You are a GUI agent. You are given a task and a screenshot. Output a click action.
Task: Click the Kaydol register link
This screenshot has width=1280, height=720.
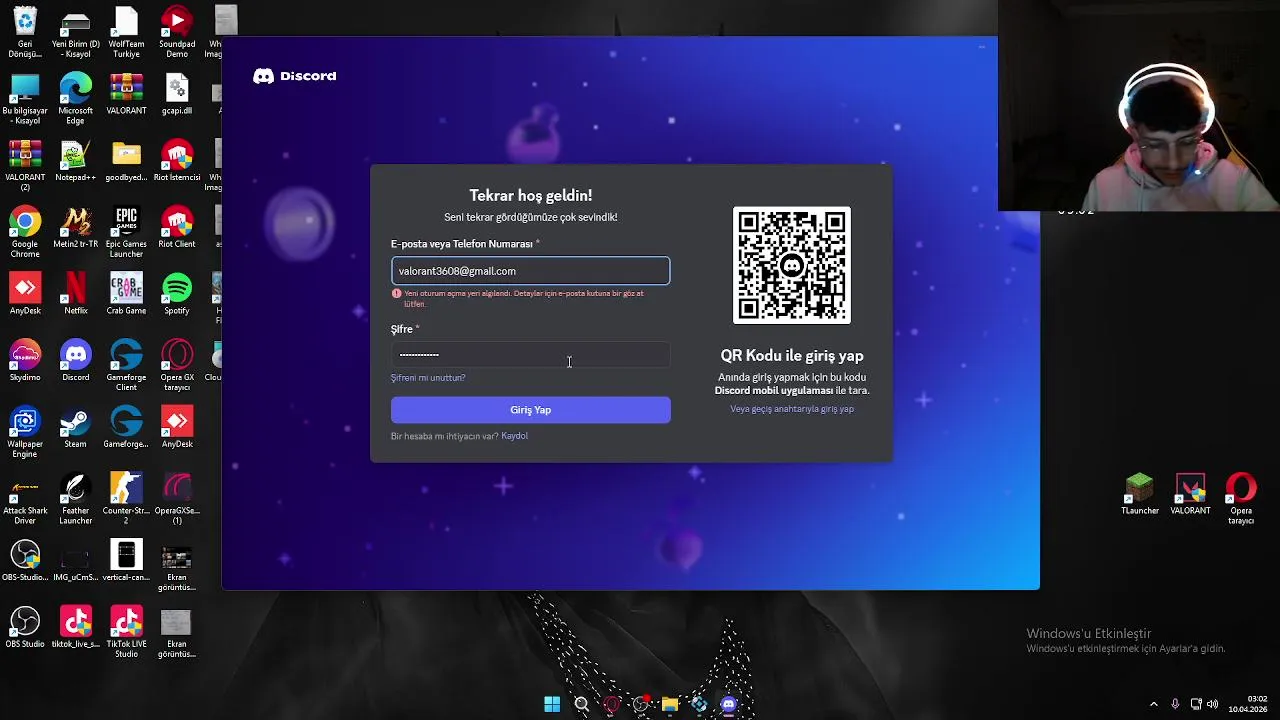click(x=514, y=436)
